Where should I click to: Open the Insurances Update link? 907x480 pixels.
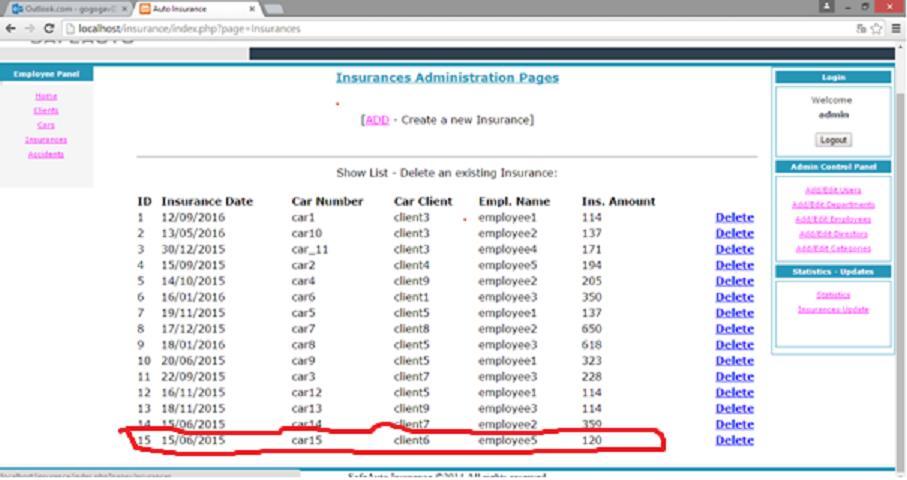tap(833, 309)
